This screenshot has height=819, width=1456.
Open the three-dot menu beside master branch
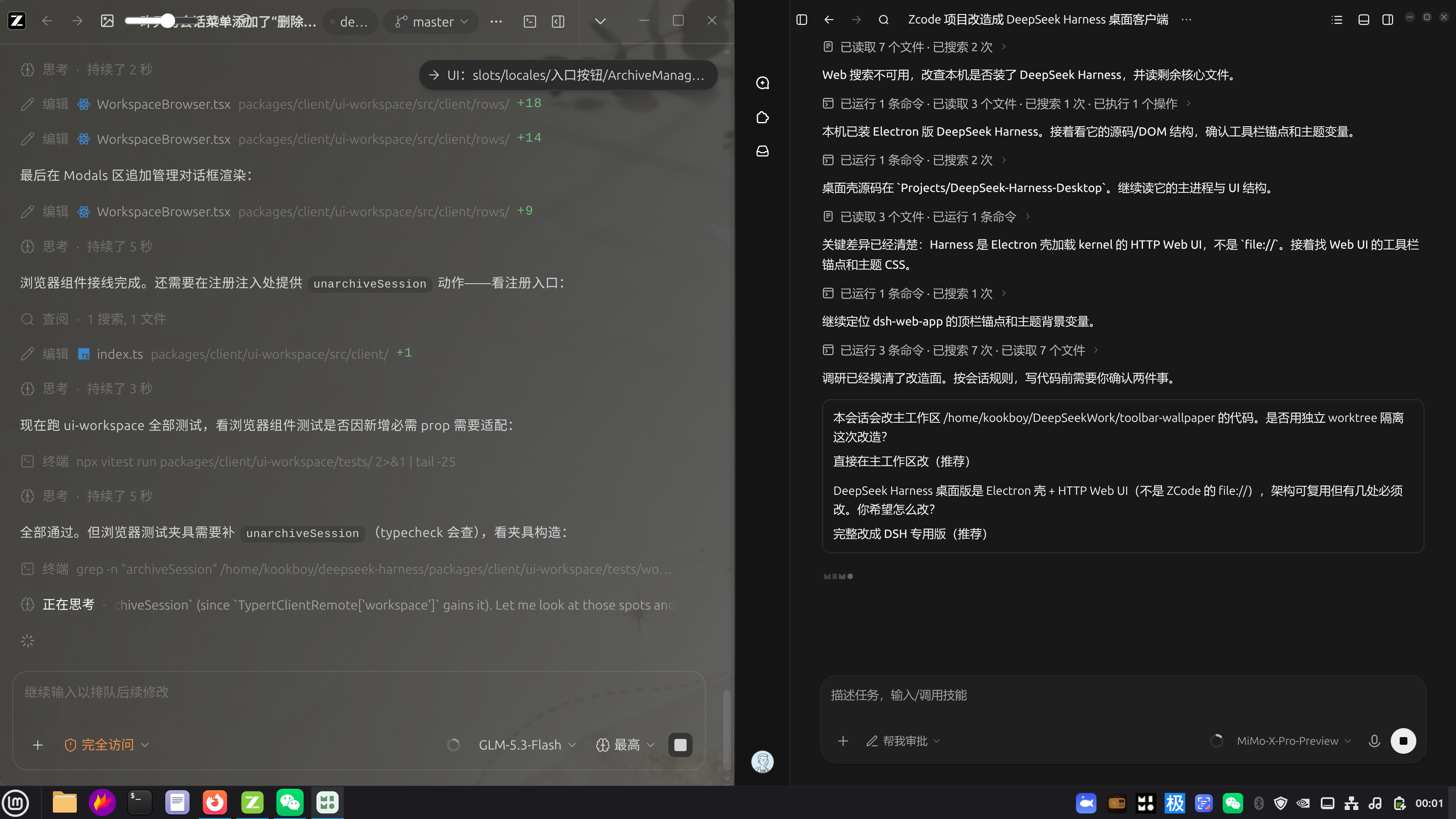[x=496, y=21]
